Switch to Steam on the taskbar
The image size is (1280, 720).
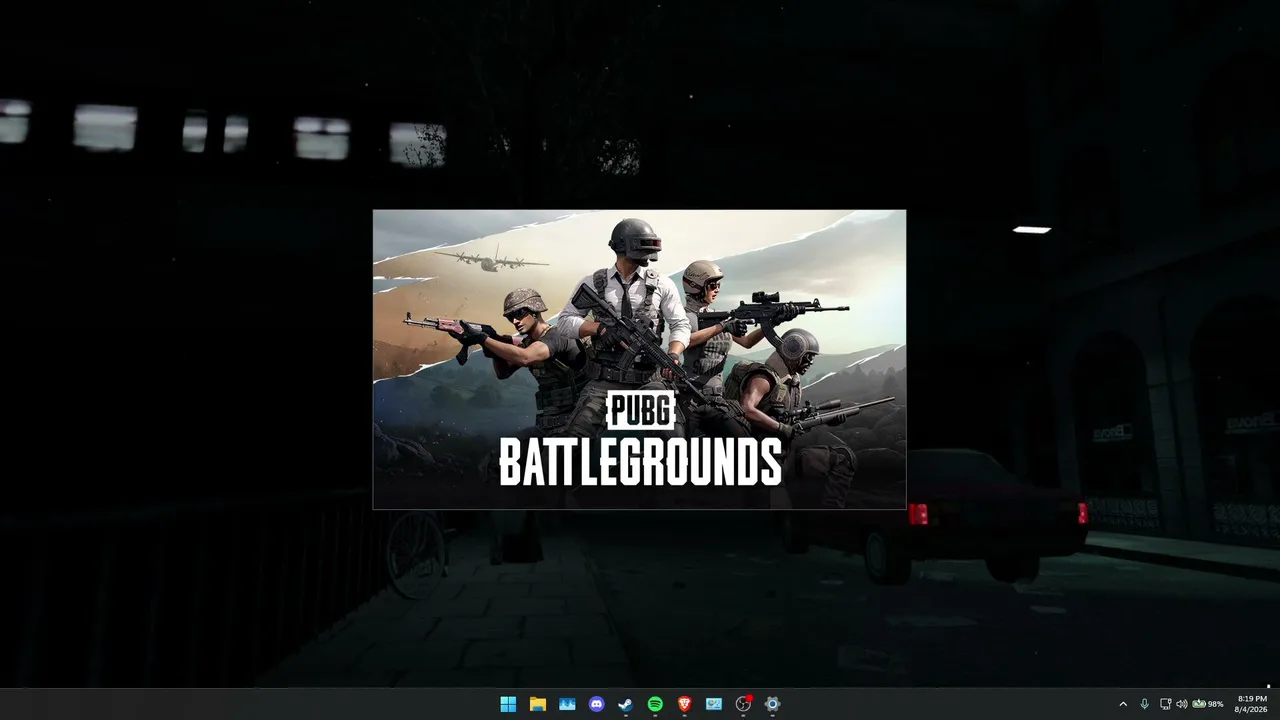pos(625,704)
